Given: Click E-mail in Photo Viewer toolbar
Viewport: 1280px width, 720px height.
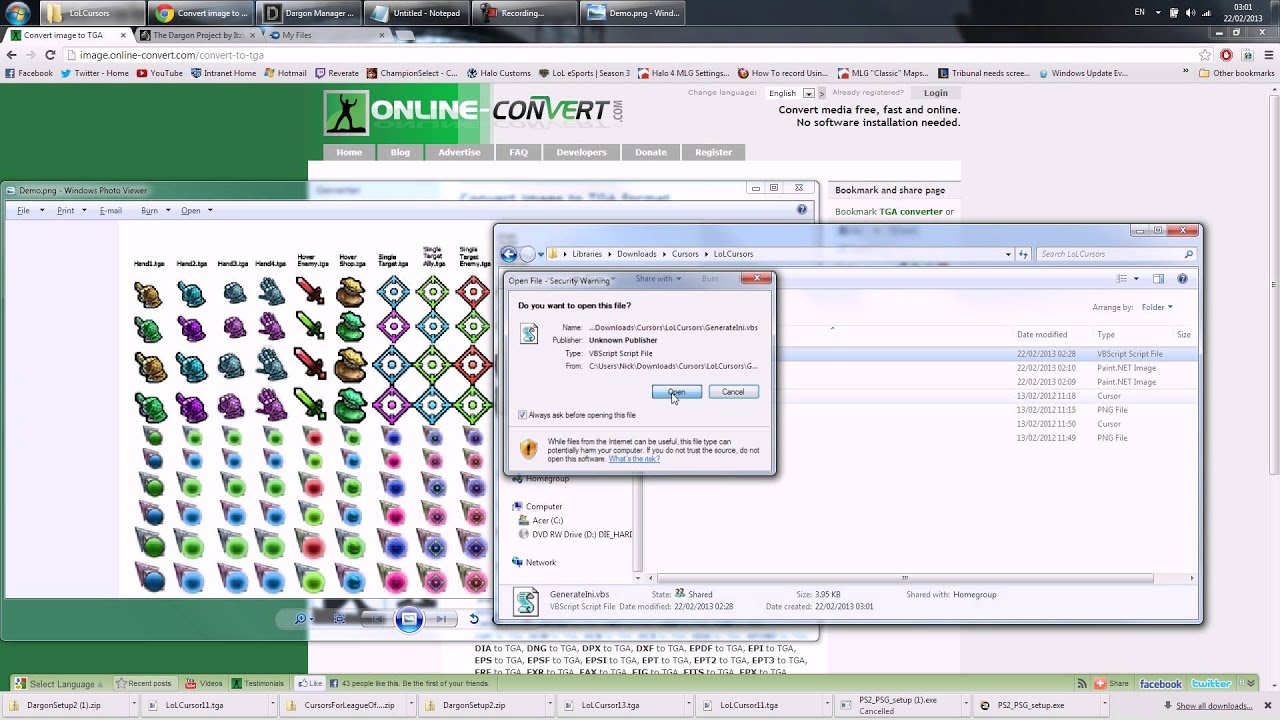Looking at the screenshot, I should pyautogui.click(x=110, y=211).
